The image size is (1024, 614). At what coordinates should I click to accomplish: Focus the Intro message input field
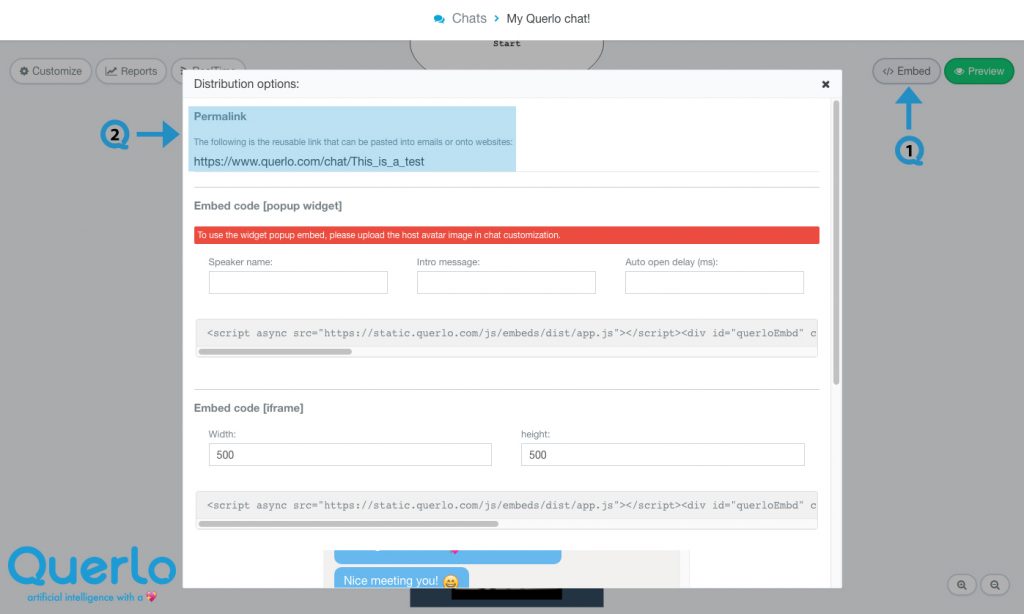point(506,282)
